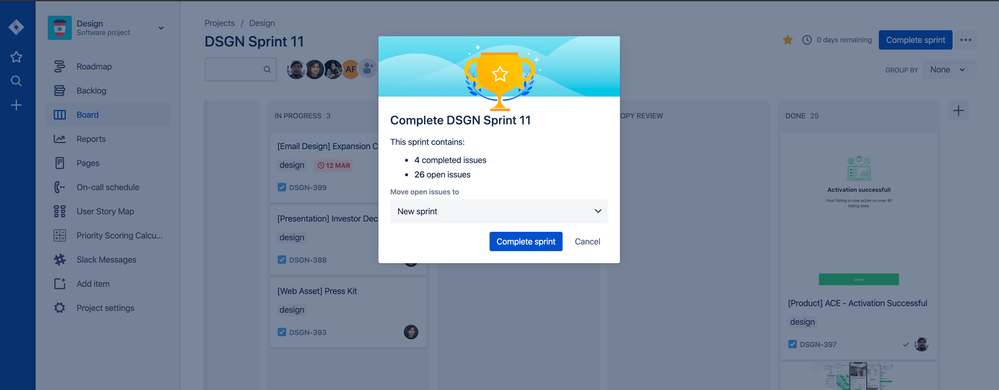The width and height of the screenshot is (999, 390).
Task: Click the Priority Scoring Calculator icon
Action: (x=59, y=236)
